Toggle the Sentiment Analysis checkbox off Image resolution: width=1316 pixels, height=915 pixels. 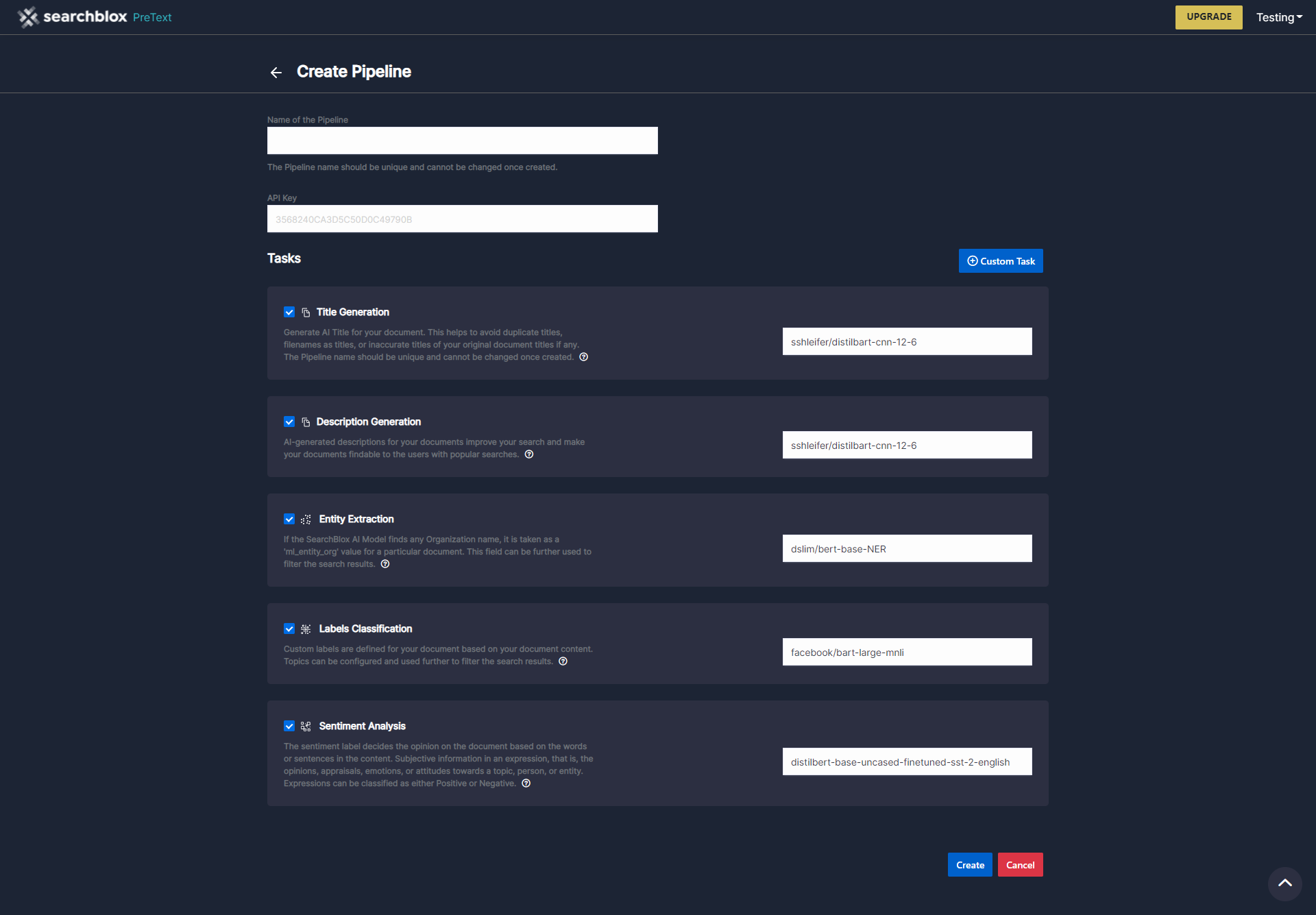click(289, 725)
